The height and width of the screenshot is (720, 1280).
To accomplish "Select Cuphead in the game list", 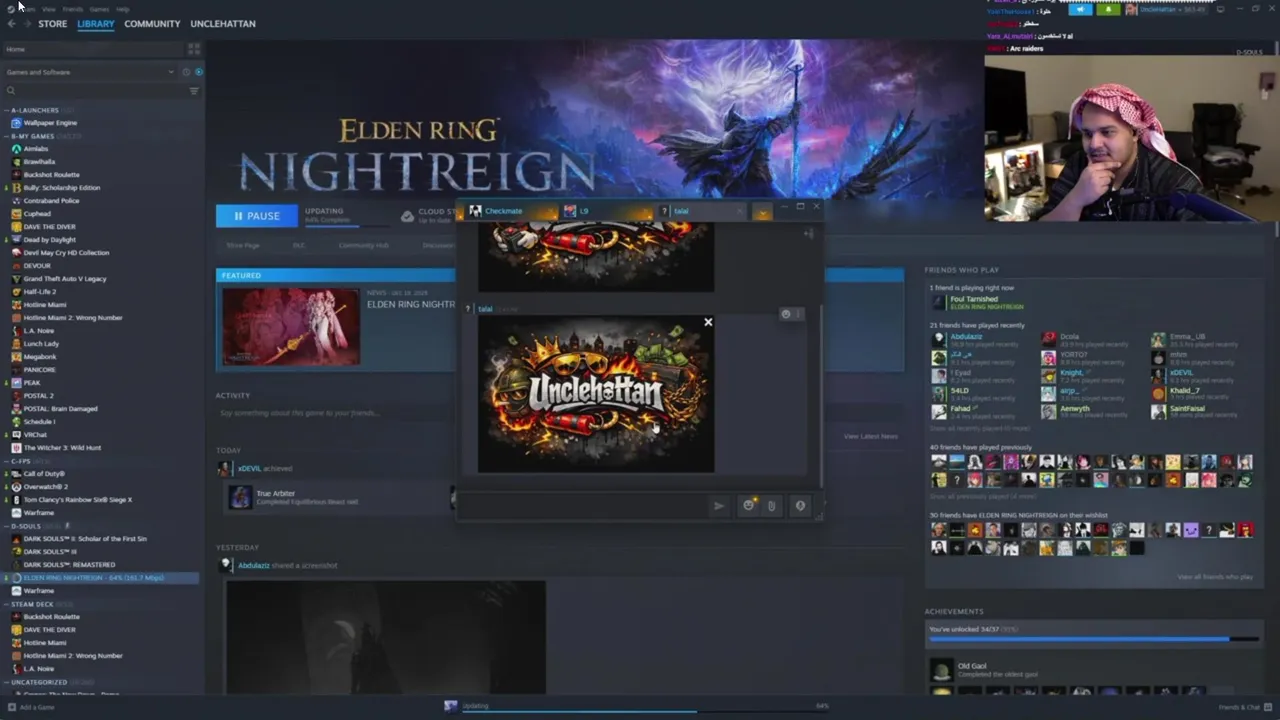I will point(37,214).
